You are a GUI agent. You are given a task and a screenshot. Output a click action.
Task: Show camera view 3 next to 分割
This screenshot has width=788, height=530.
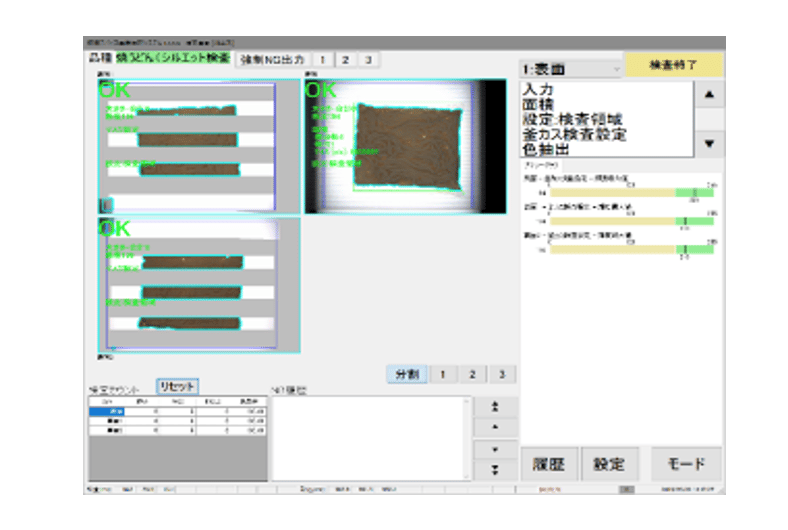502,374
